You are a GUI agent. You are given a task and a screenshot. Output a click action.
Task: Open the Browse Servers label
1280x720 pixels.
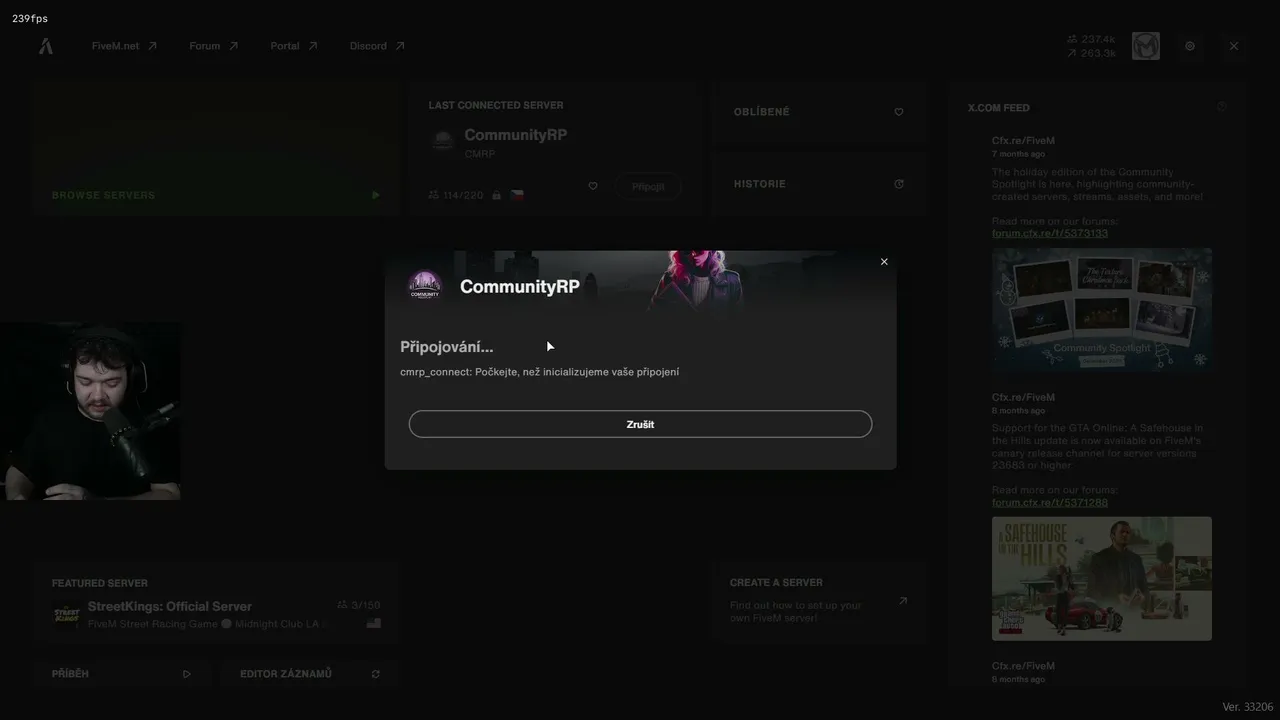coord(103,195)
